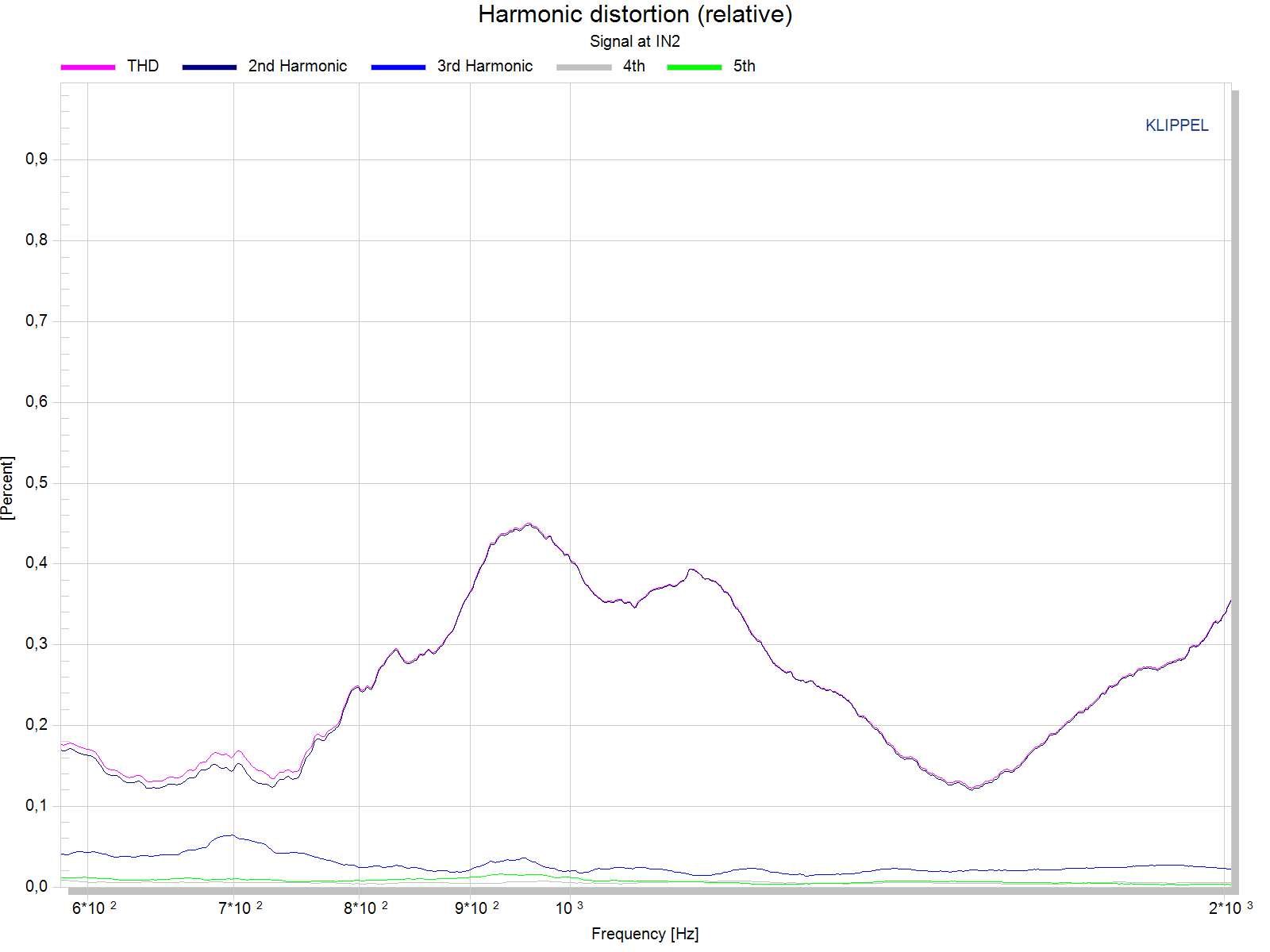Click the 0,8 y-axis tick value
1270x952 pixels.
(x=37, y=240)
